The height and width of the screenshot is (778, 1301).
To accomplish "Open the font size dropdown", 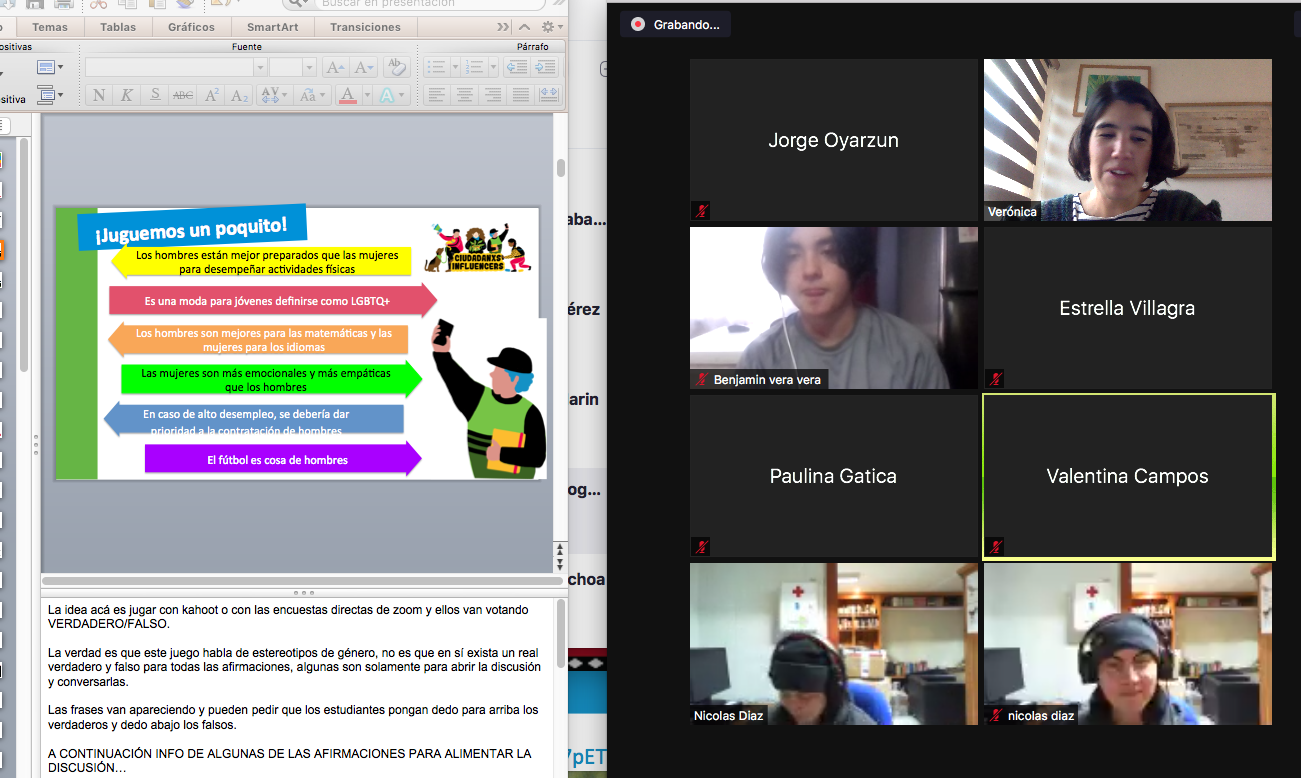I will pos(309,68).
